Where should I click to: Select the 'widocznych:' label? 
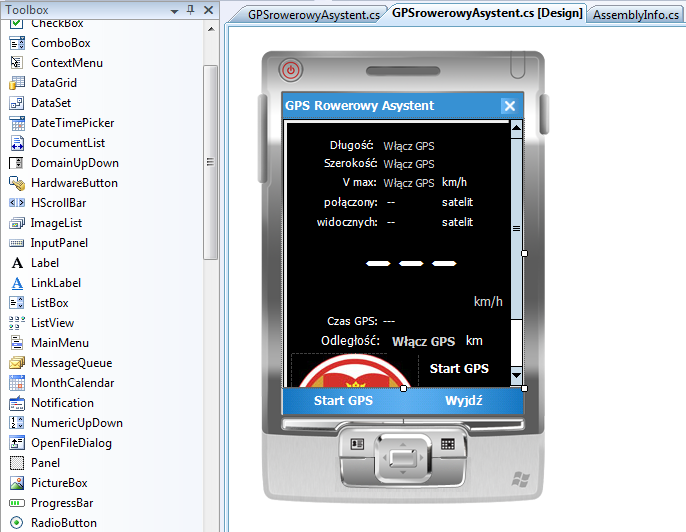coord(347,222)
